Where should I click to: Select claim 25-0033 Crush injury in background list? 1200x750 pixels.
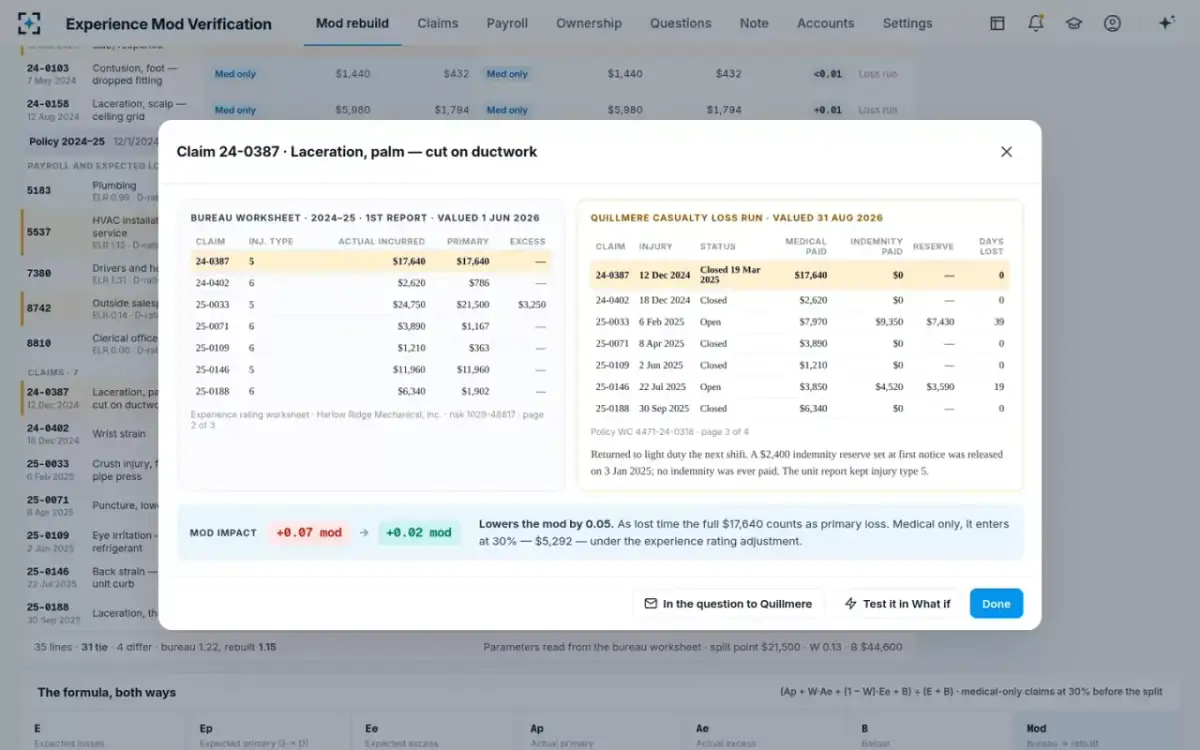coord(90,470)
